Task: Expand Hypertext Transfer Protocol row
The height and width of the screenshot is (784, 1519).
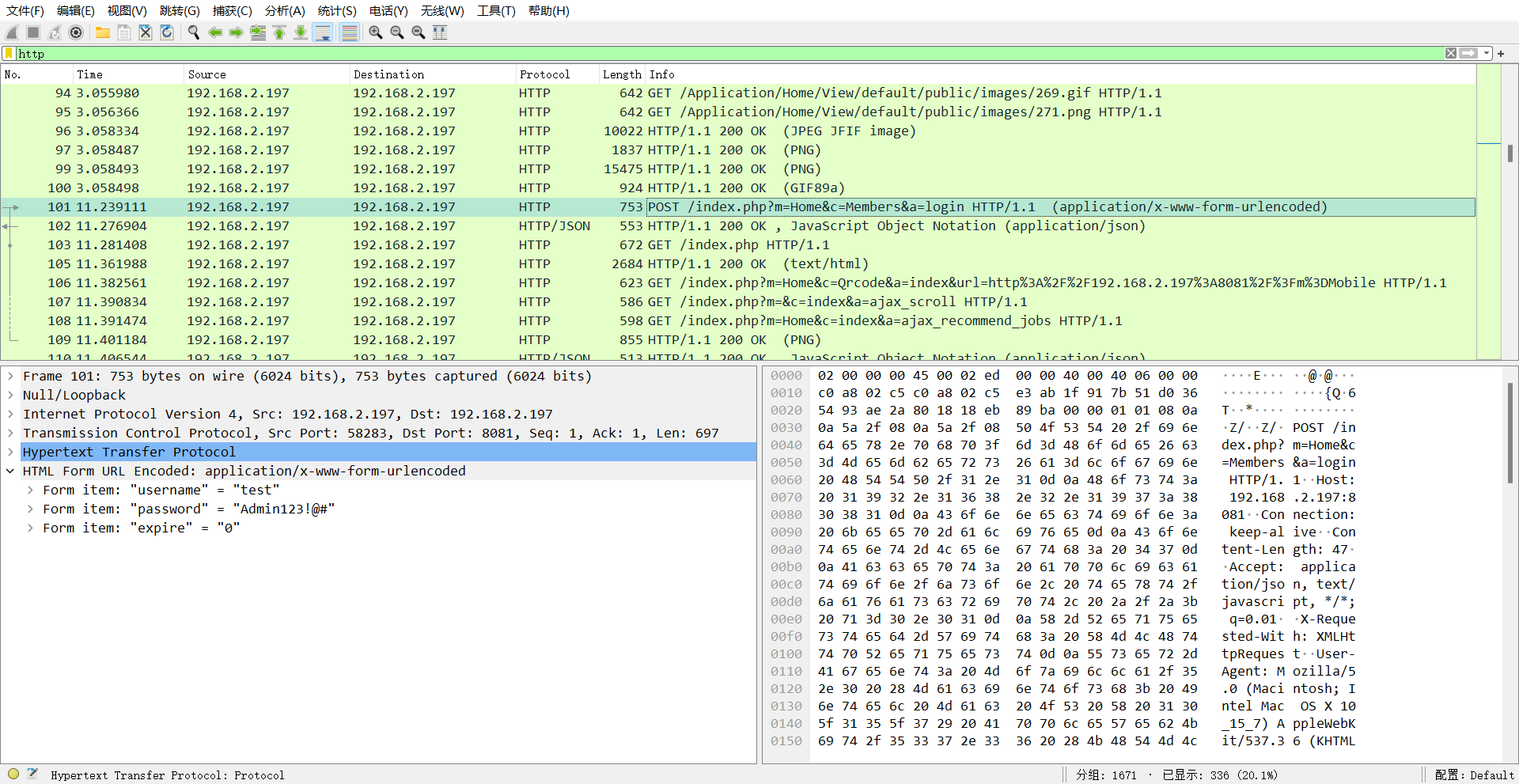Action: pyautogui.click(x=10, y=452)
